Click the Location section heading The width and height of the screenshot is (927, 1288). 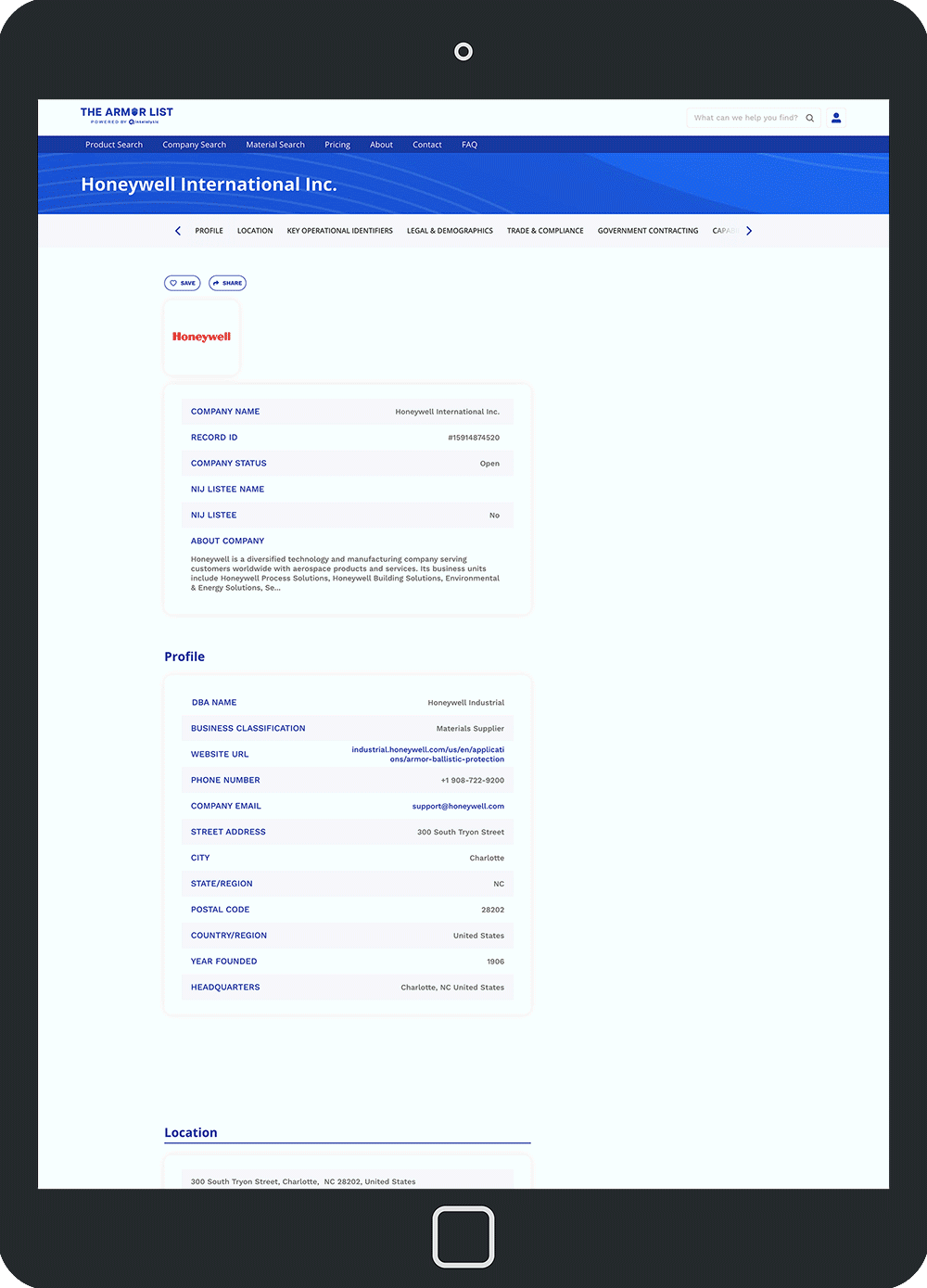click(191, 1132)
